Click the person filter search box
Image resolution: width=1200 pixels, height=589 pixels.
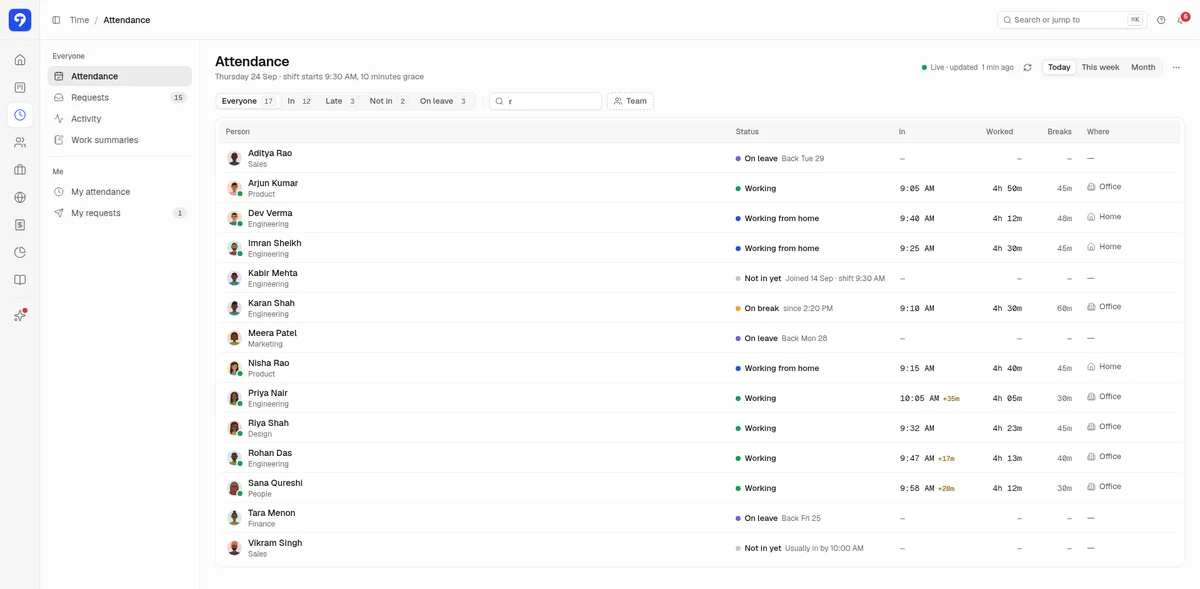point(546,101)
